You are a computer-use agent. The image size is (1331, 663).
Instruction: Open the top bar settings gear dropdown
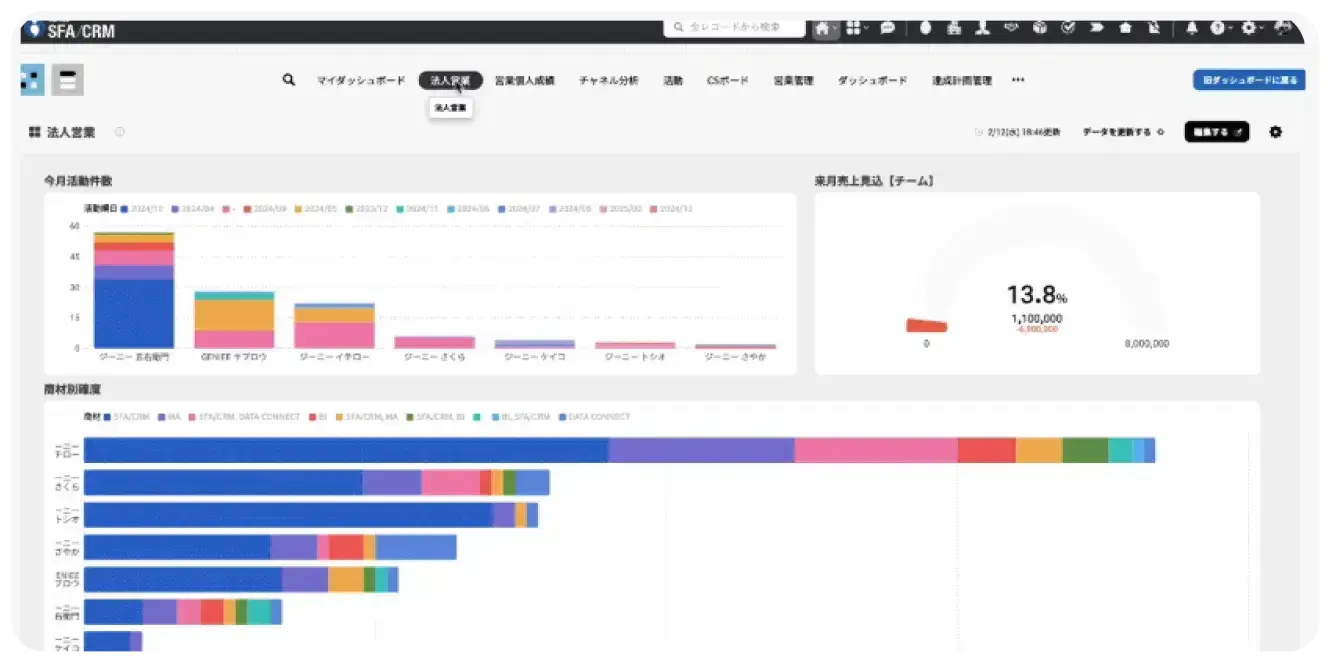[1251, 28]
